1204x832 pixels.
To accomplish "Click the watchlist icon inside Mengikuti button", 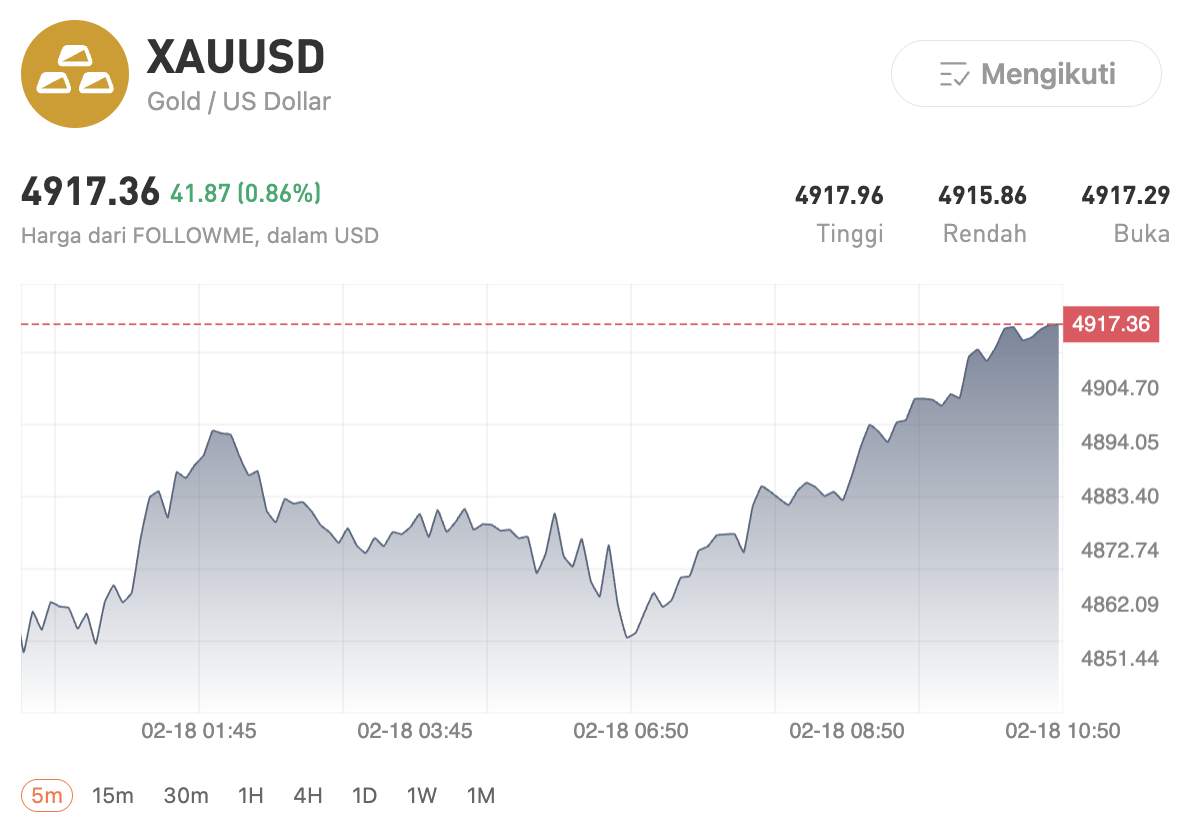I will point(957,73).
